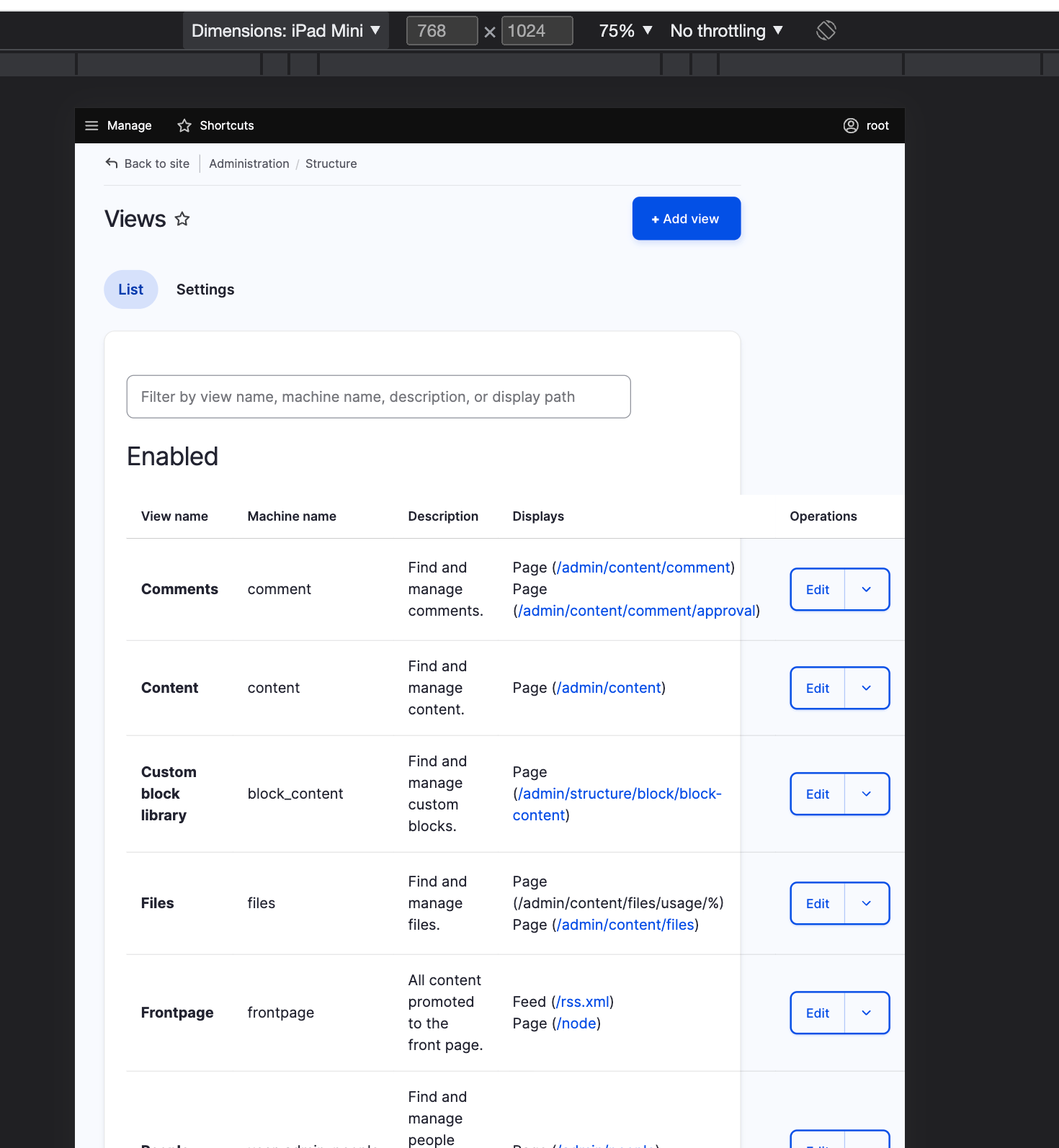Select the 'frontpage' machine name cell

click(281, 1013)
